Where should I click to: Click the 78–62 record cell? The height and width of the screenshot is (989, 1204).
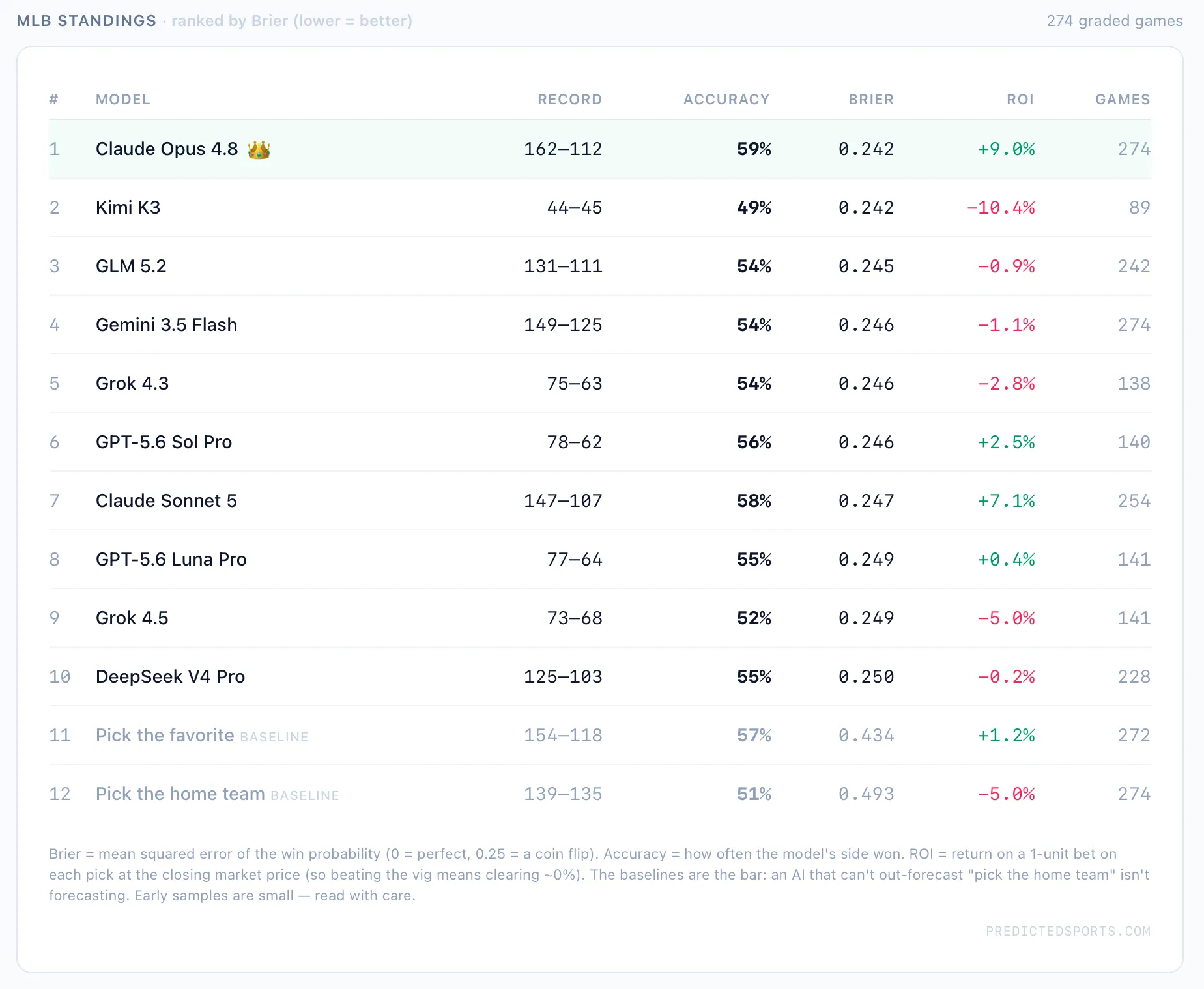click(575, 442)
